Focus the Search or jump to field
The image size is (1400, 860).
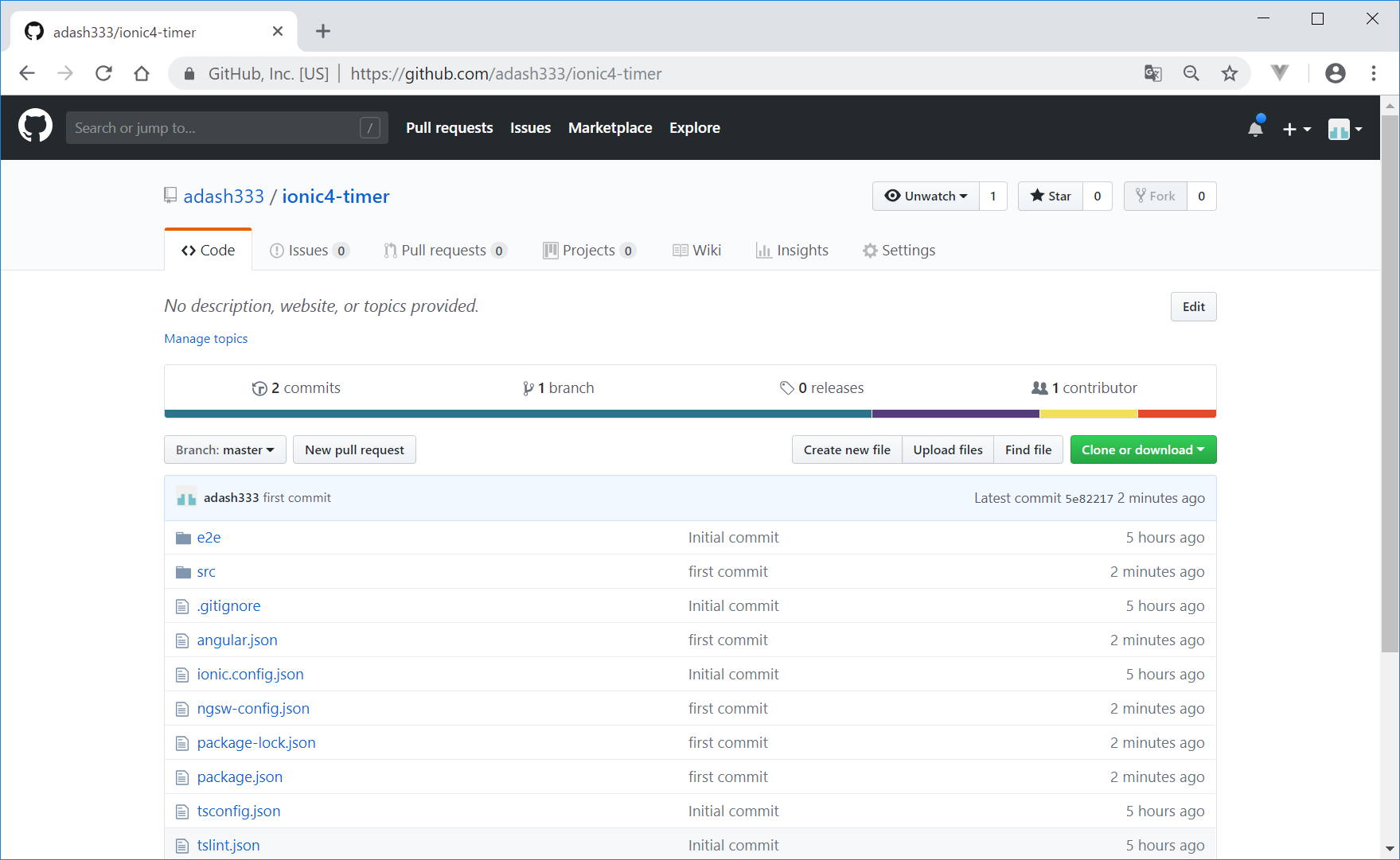click(215, 128)
